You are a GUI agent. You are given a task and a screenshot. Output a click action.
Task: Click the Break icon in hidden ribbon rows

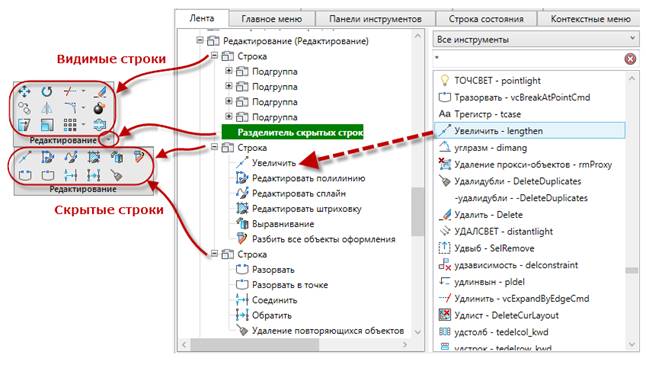[25, 175]
